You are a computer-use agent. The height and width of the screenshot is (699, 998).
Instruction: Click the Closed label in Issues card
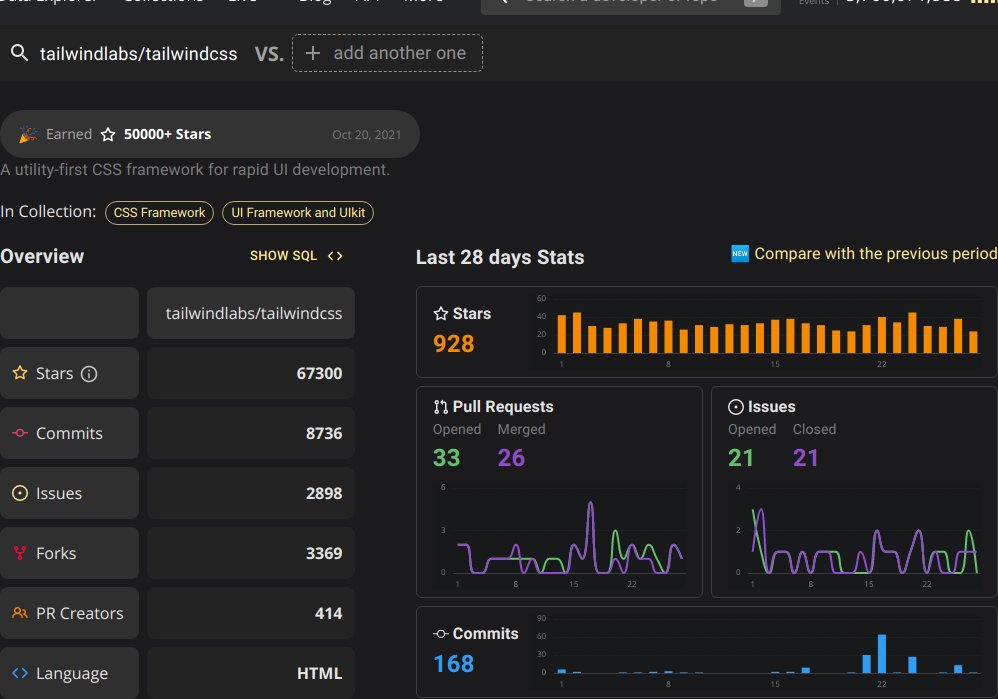pos(814,429)
